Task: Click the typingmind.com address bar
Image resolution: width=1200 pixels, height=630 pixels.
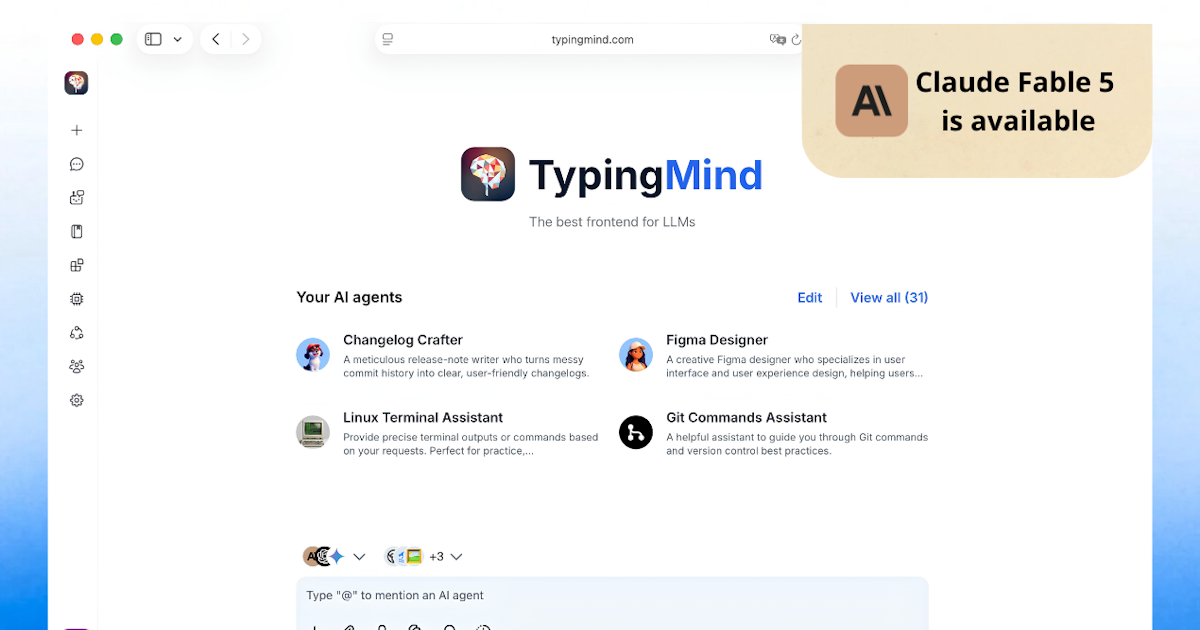Action: pos(592,39)
